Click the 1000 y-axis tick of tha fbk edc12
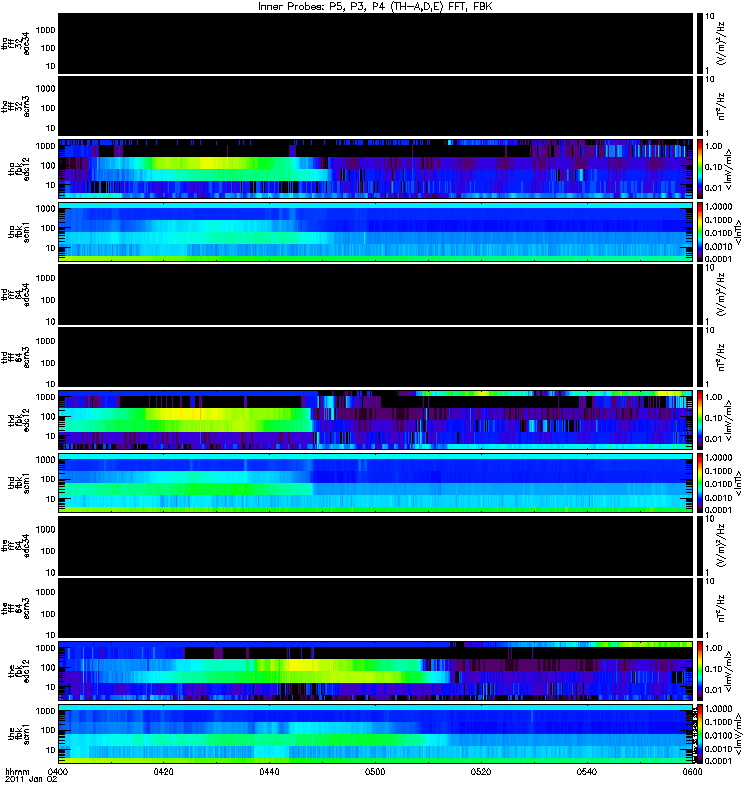This screenshot has width=750, height=800. [x=45, y=146]
